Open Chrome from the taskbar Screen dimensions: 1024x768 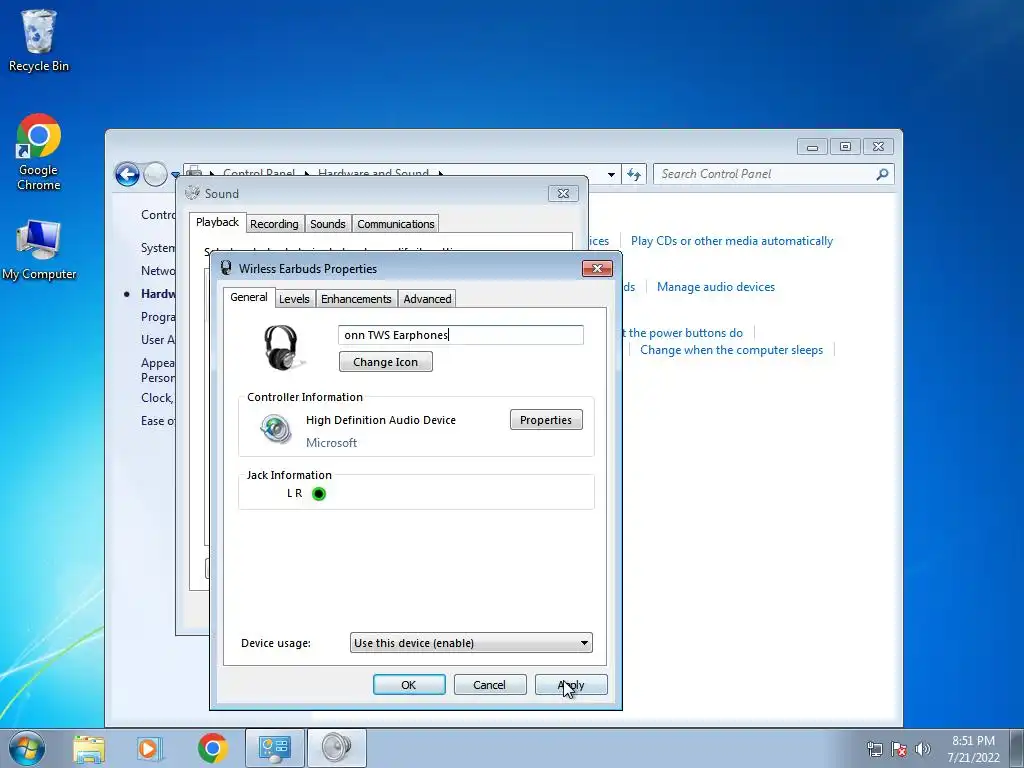pos(212,748)
